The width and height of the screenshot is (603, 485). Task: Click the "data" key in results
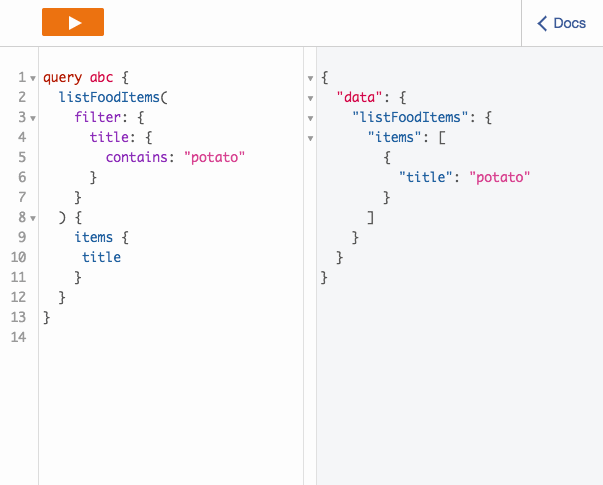point(359,97)
